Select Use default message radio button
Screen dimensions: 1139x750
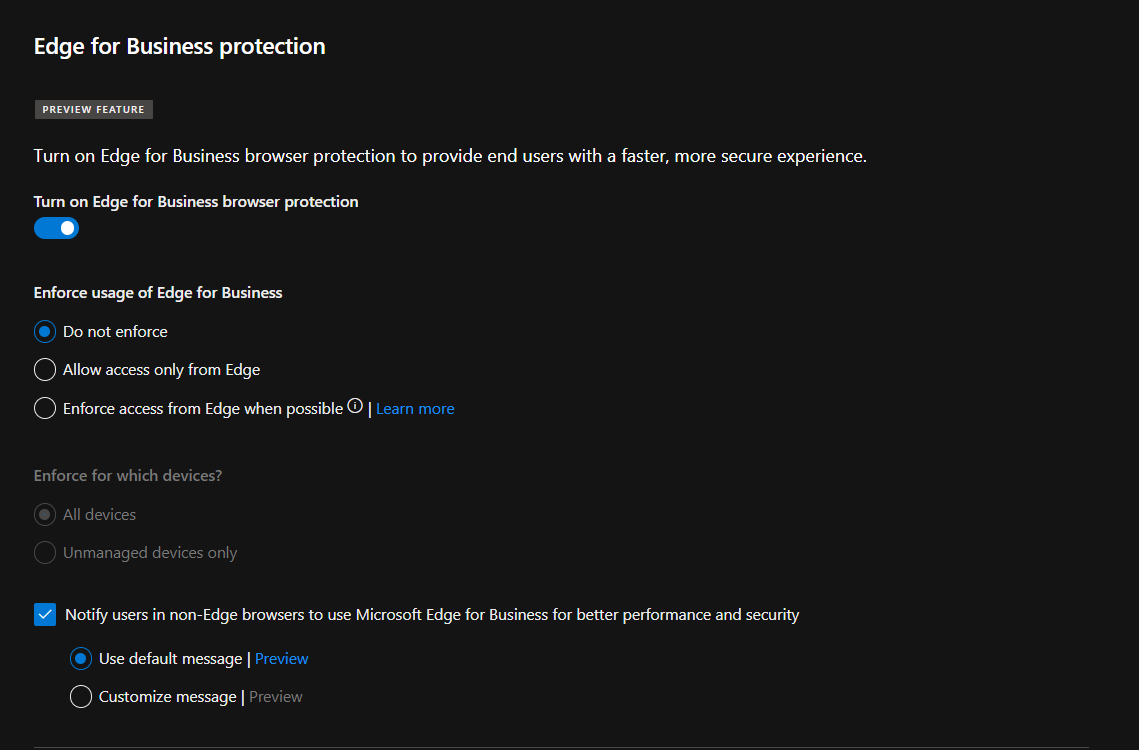click(81, 659)
